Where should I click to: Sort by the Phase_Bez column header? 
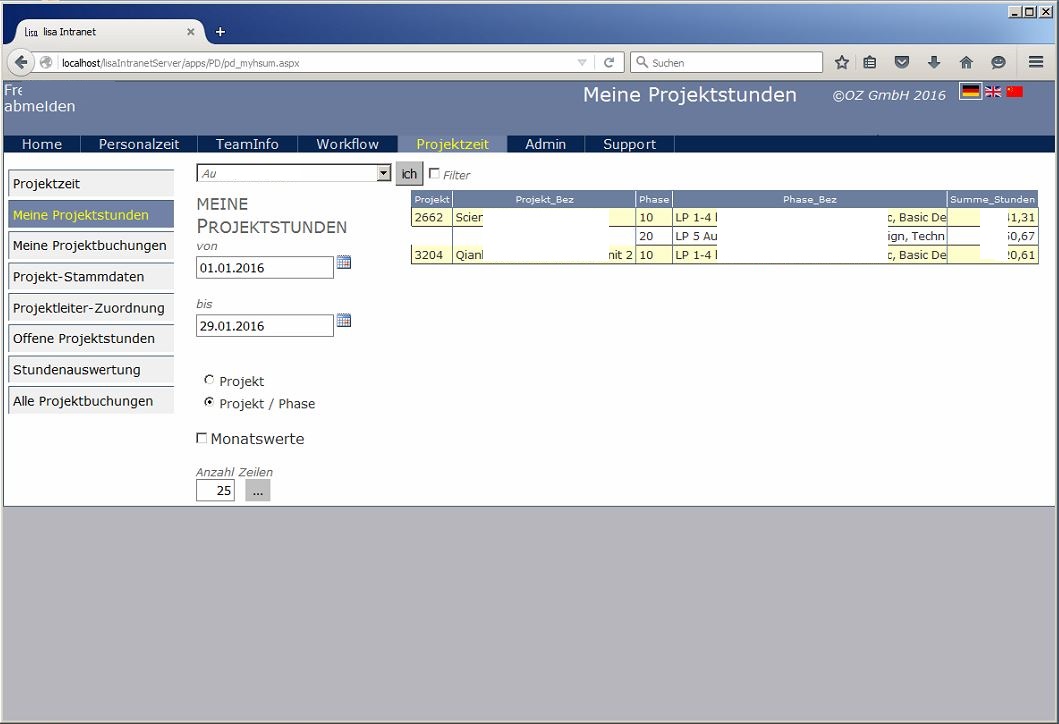coord(810,199)
